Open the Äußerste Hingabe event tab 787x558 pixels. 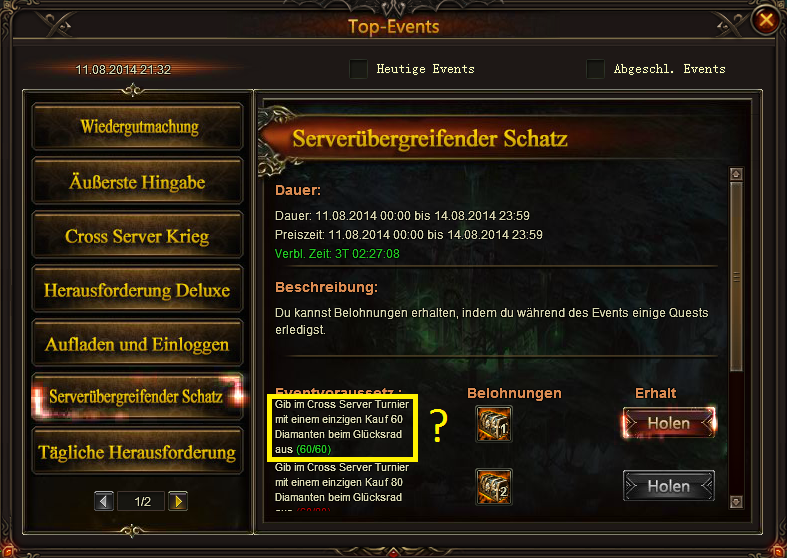(x=138, y=181)
